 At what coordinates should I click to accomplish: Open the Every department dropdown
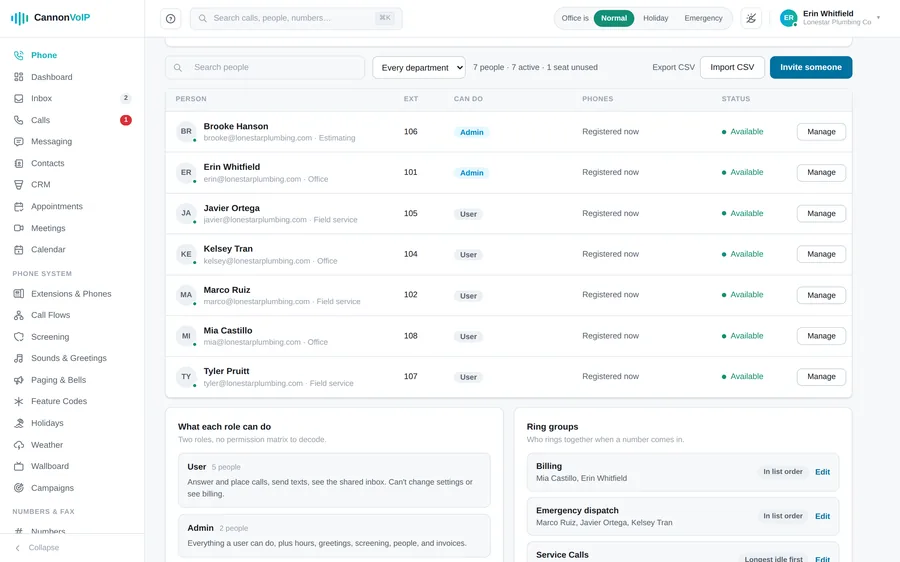tap(419, 68)
